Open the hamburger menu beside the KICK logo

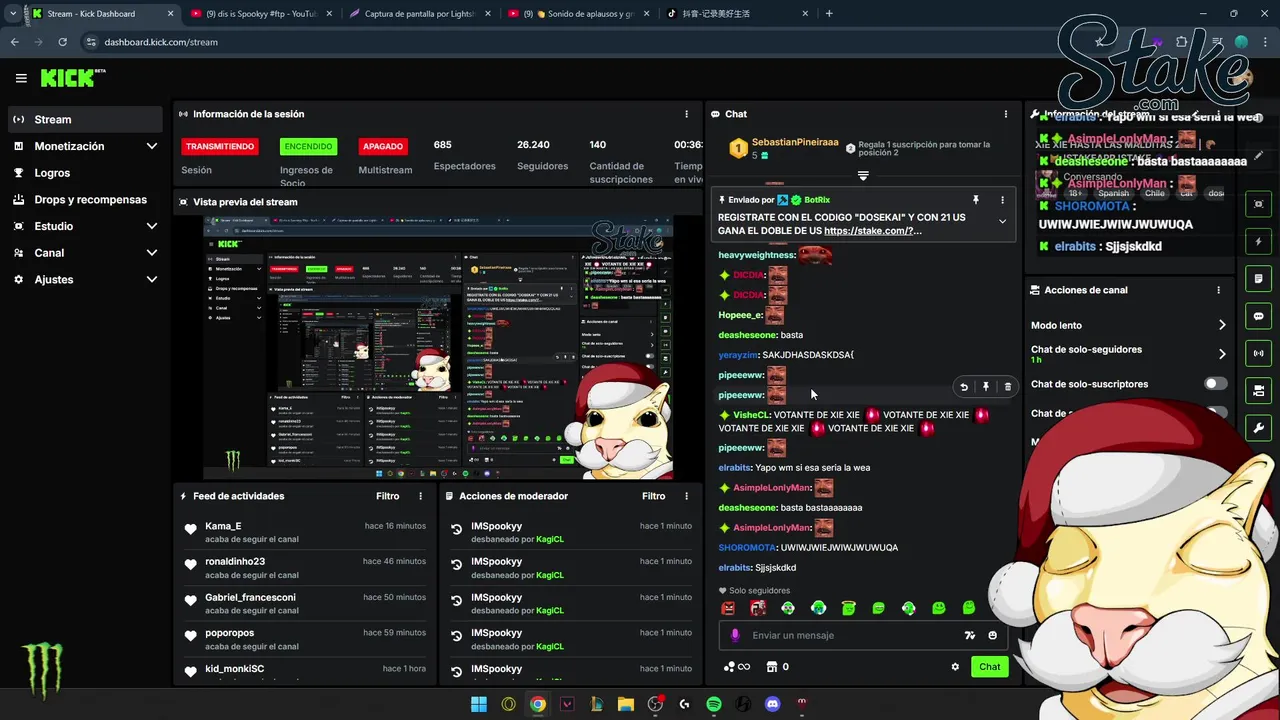tap(21, 78)
